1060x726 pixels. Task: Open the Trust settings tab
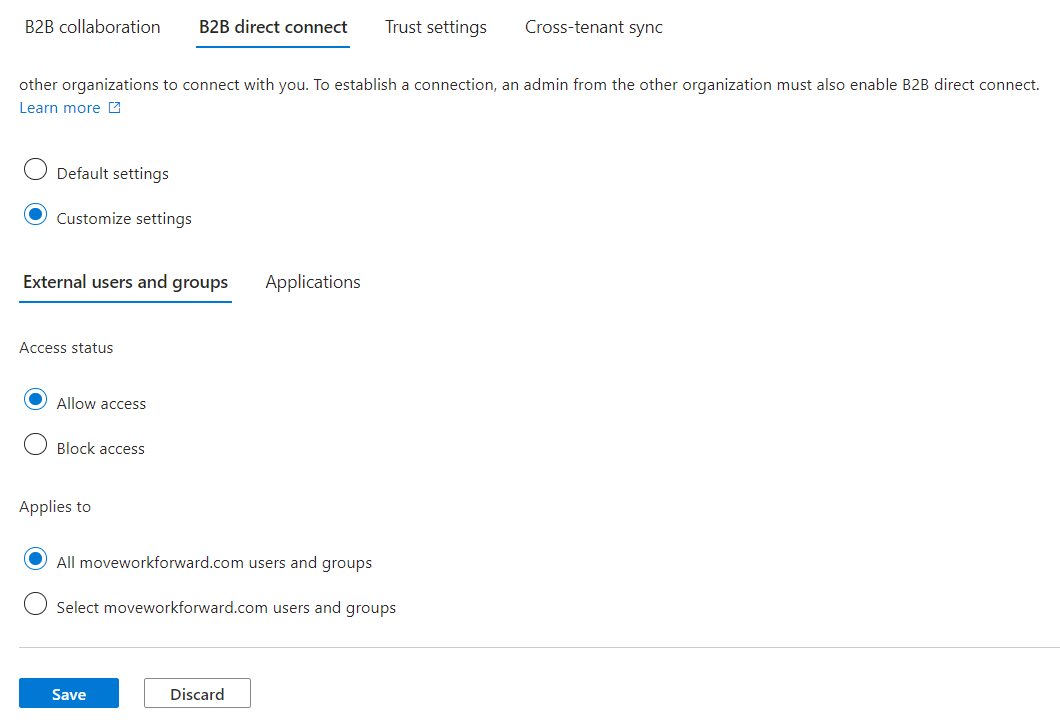point(435,27)
